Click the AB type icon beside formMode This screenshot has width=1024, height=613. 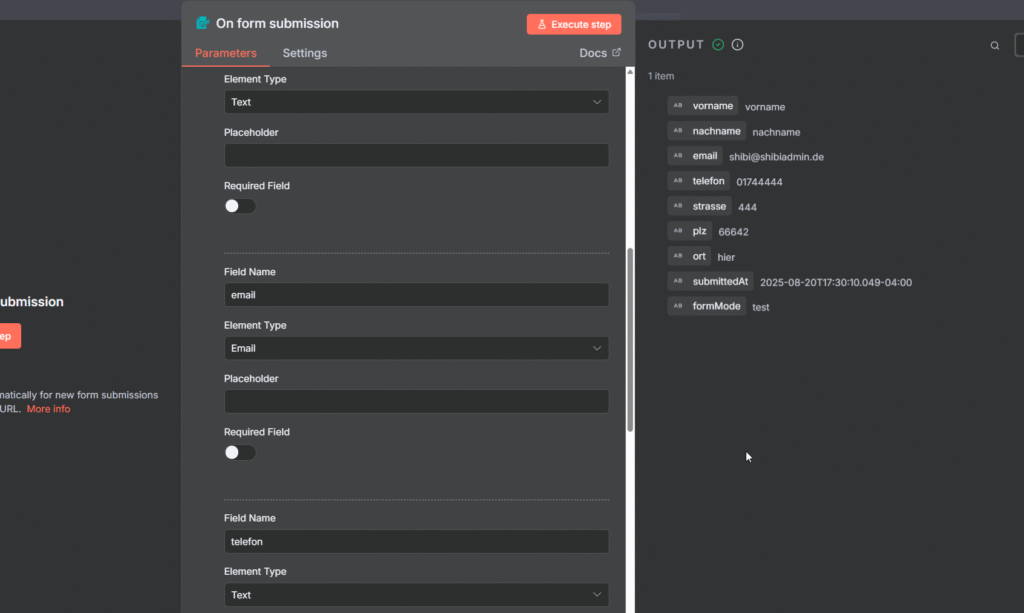pyautogui.click(x=678, y=307)
